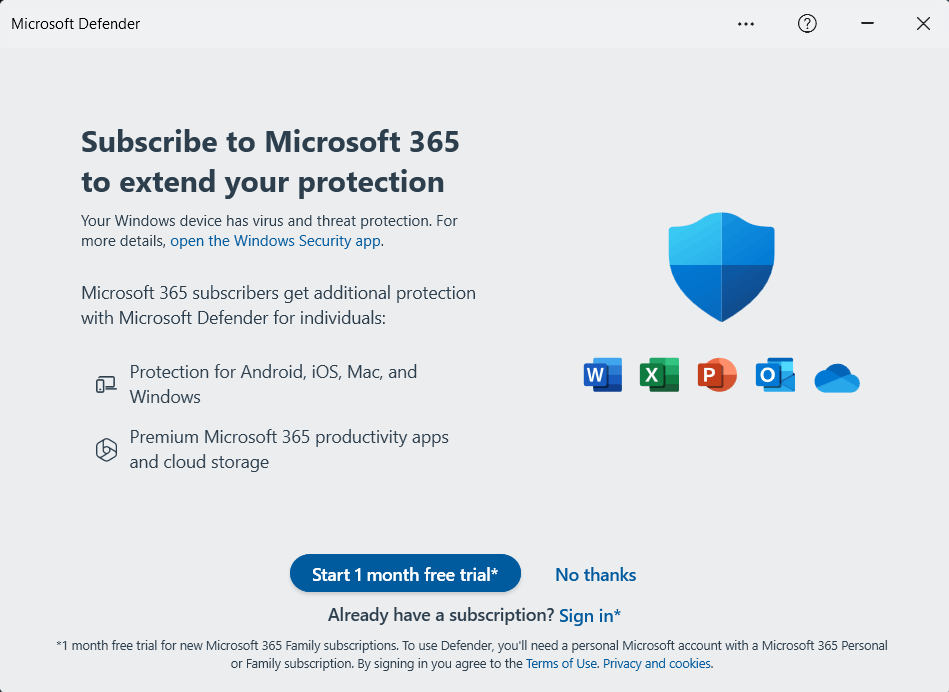Viewport: 949px width, 692px height.
Task: Click the blue Defender shield logo
Action: pyautogui.click(x=721, y=266)
